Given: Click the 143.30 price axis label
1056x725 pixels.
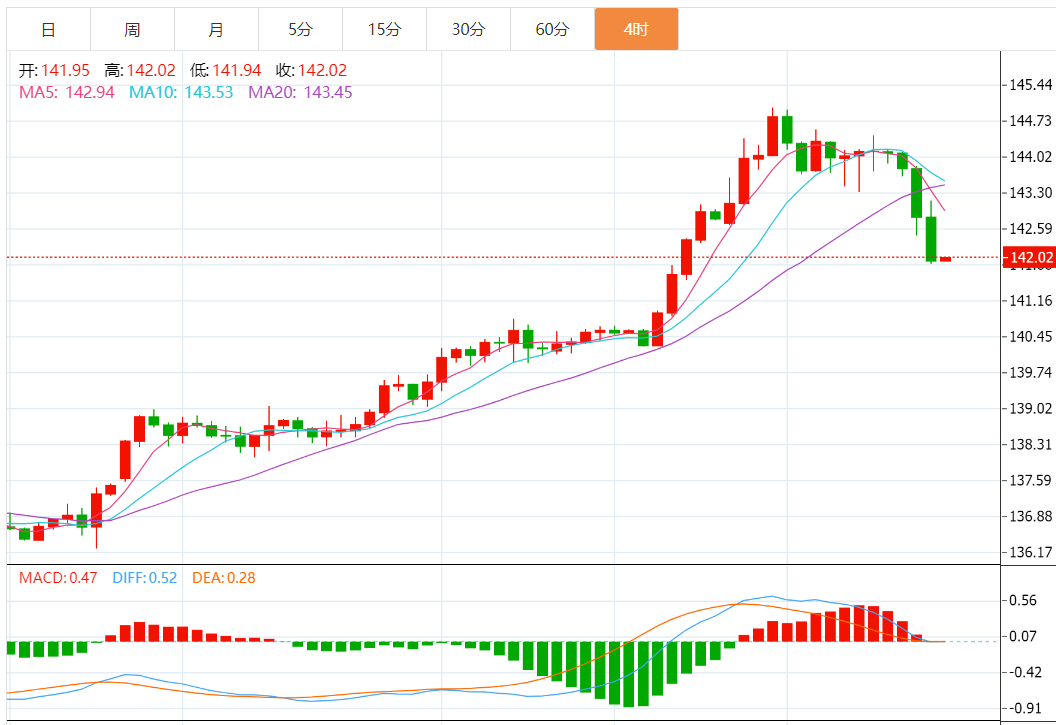Looking at the screenshot, I should [1030, 193].
